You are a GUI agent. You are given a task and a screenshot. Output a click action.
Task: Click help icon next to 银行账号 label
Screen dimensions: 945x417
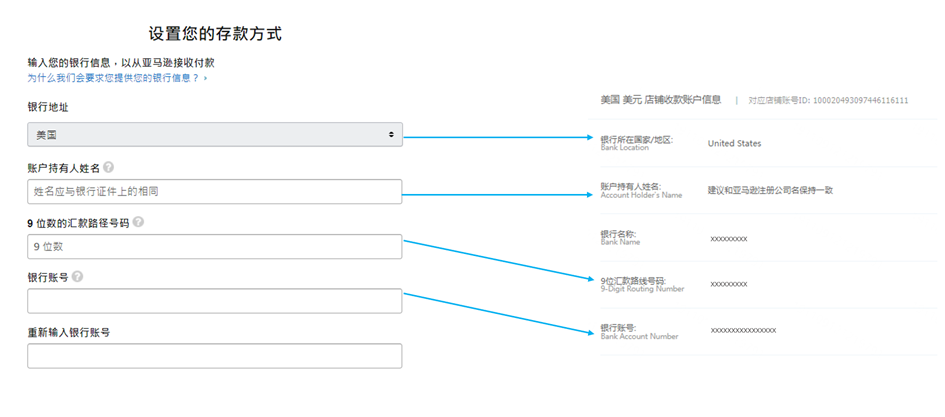pos(77,277)
